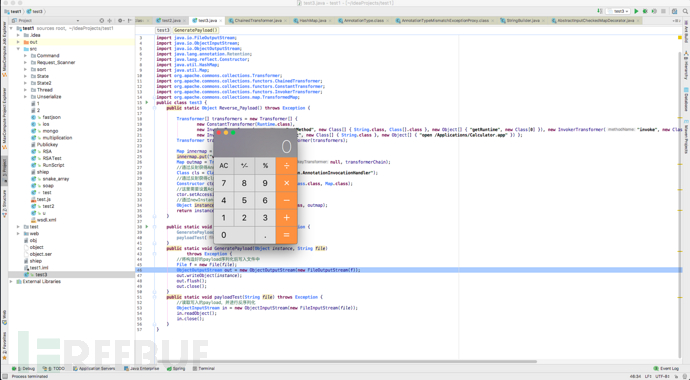The image size is (690, 380).
Task: Select the object.ser file in tree
Action: 40,254
